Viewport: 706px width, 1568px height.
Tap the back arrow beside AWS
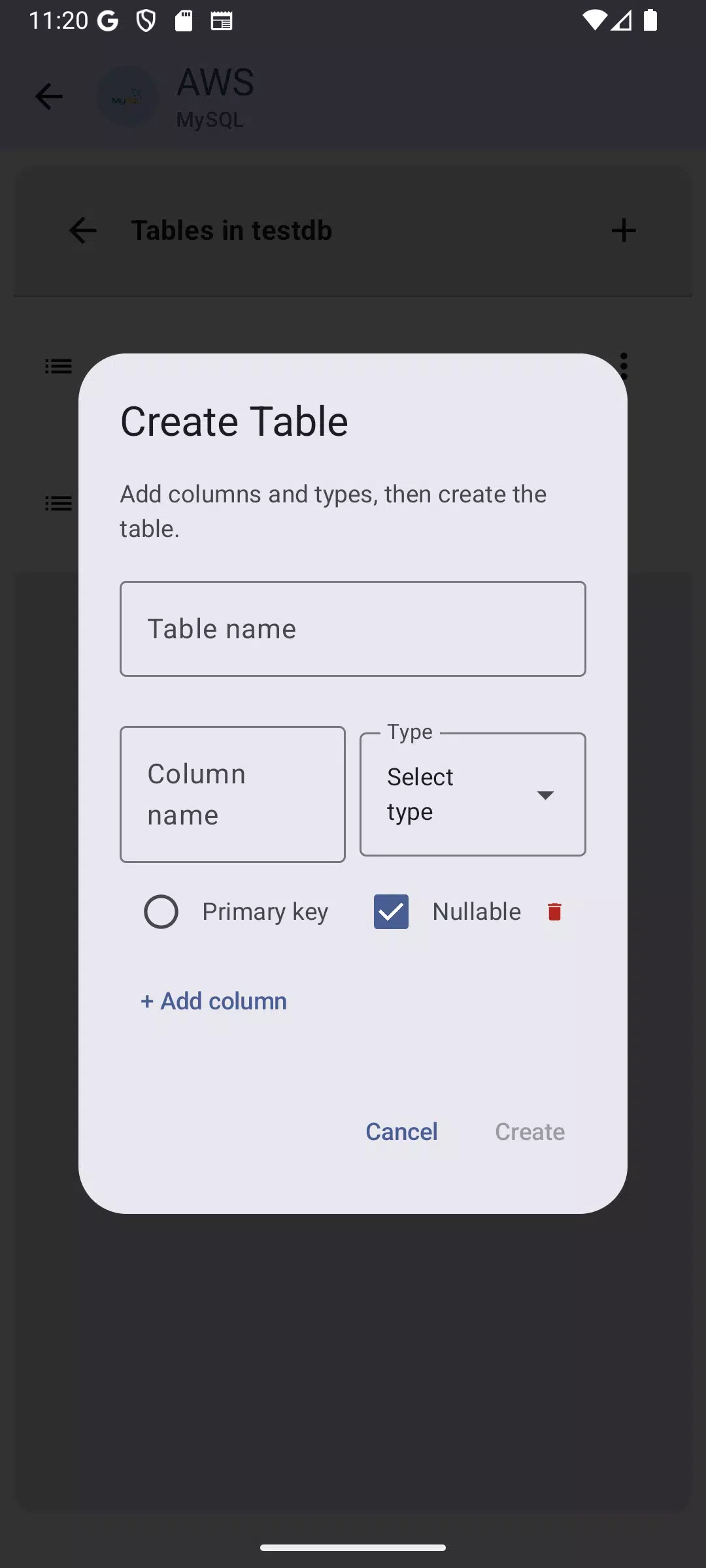click(x=49, y=97)
